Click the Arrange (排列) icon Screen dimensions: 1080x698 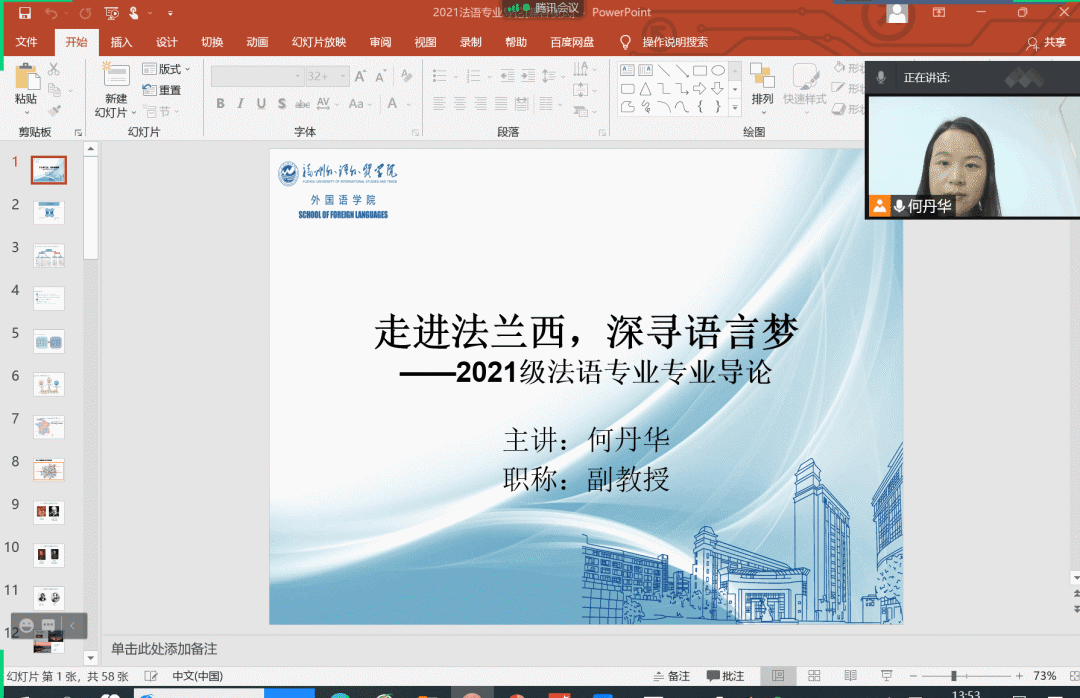(x=762, y=78)
